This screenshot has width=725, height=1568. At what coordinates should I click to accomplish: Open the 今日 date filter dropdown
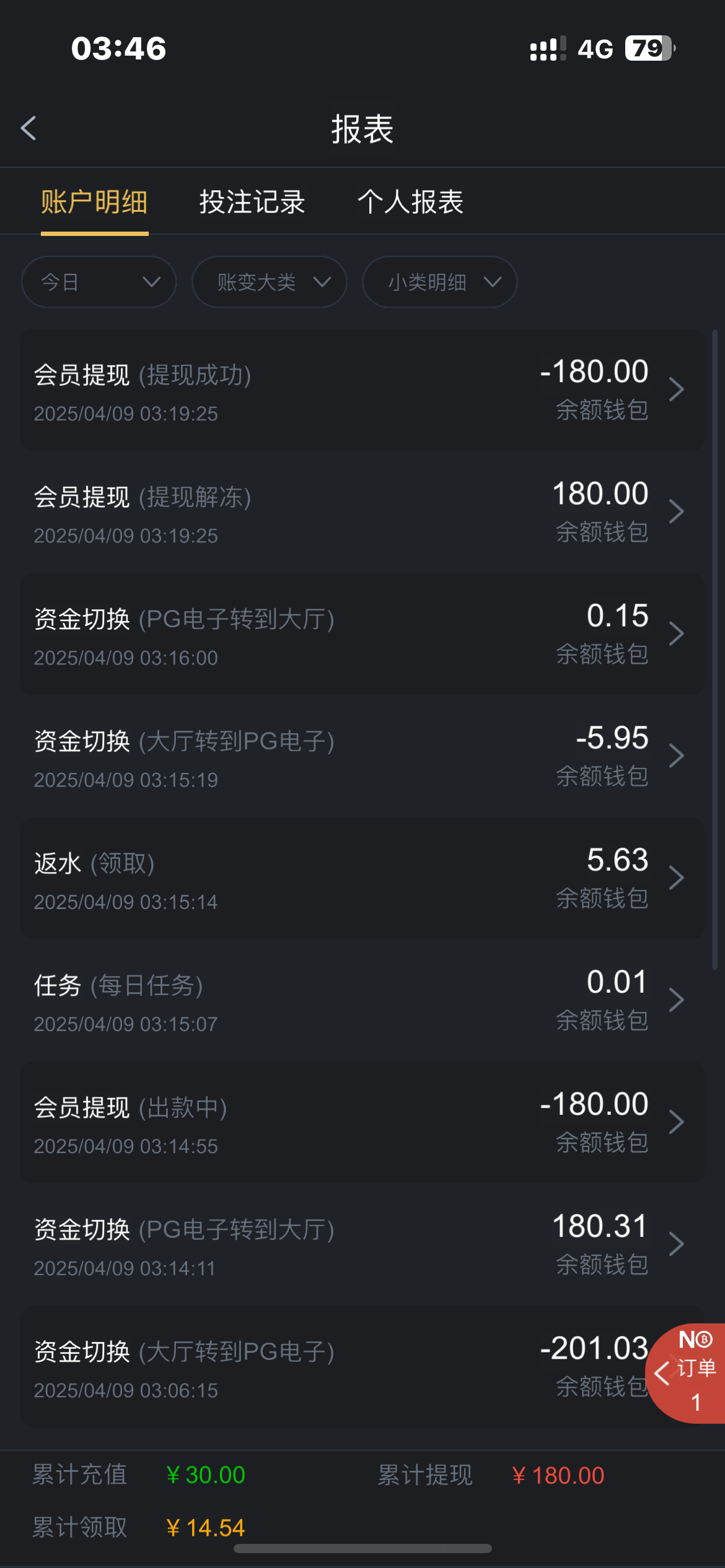99,282
